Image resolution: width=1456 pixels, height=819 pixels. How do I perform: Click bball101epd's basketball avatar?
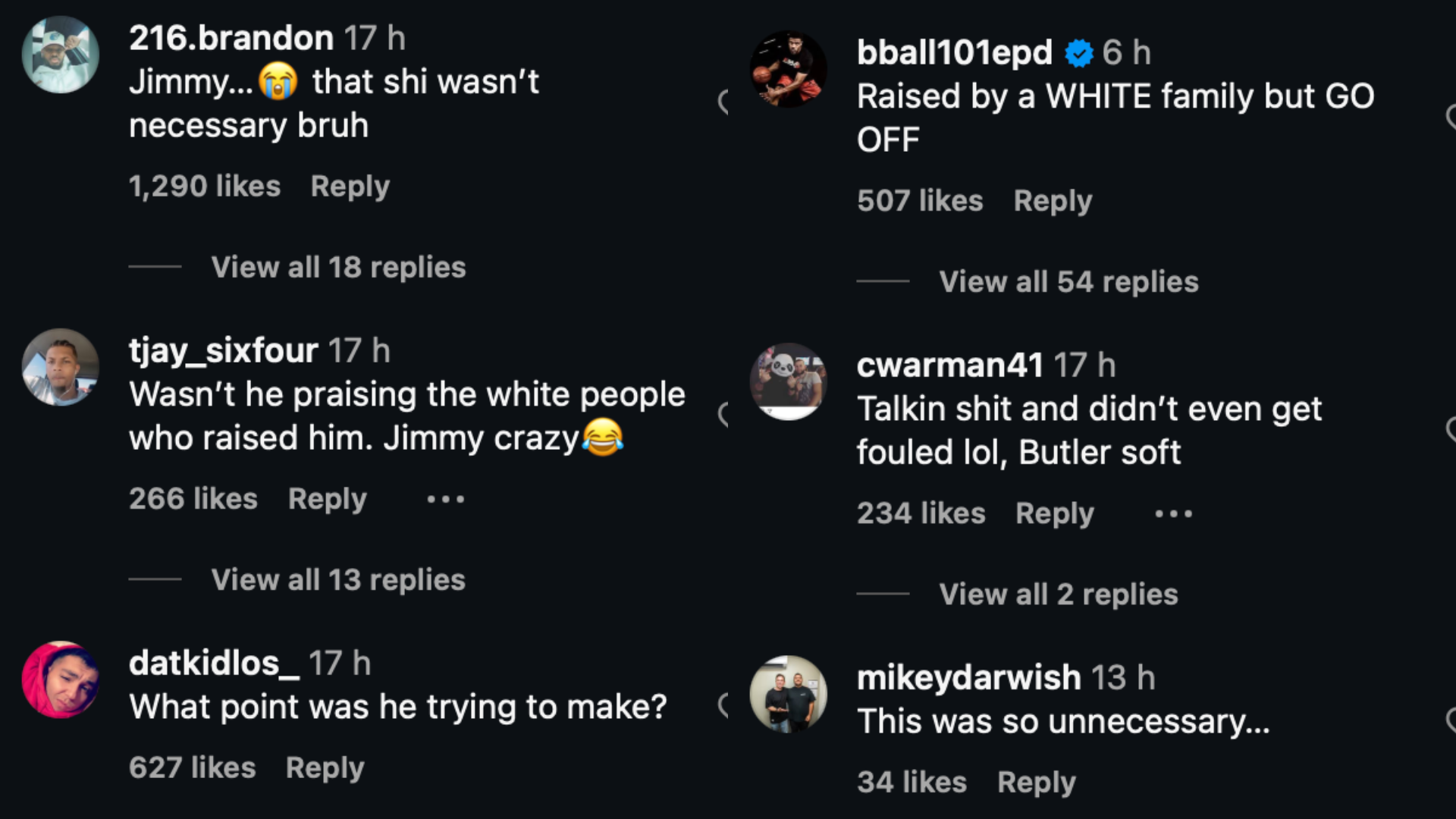[789, 70]
